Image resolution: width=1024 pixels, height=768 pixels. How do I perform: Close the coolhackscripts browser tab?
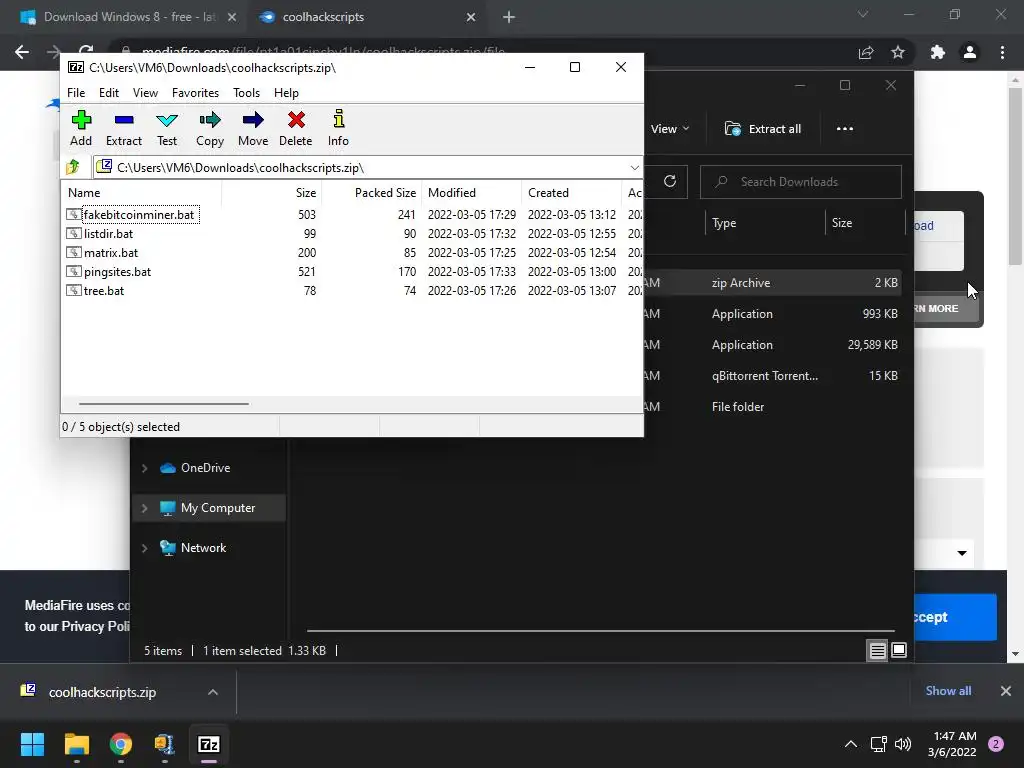pos(471,18)
